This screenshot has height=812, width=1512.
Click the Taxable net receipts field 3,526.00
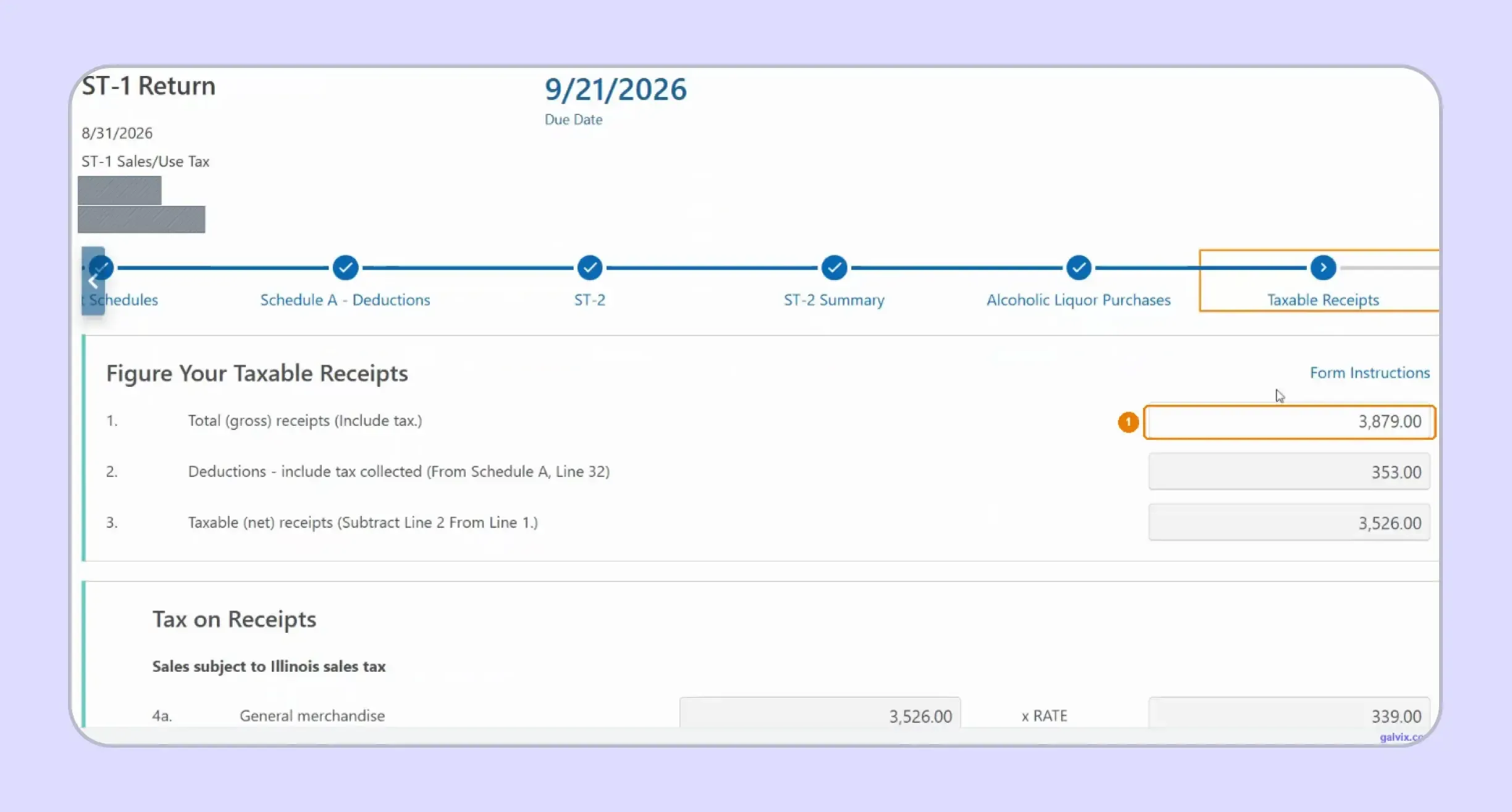pyautogui.click(x=1290, y=523)
